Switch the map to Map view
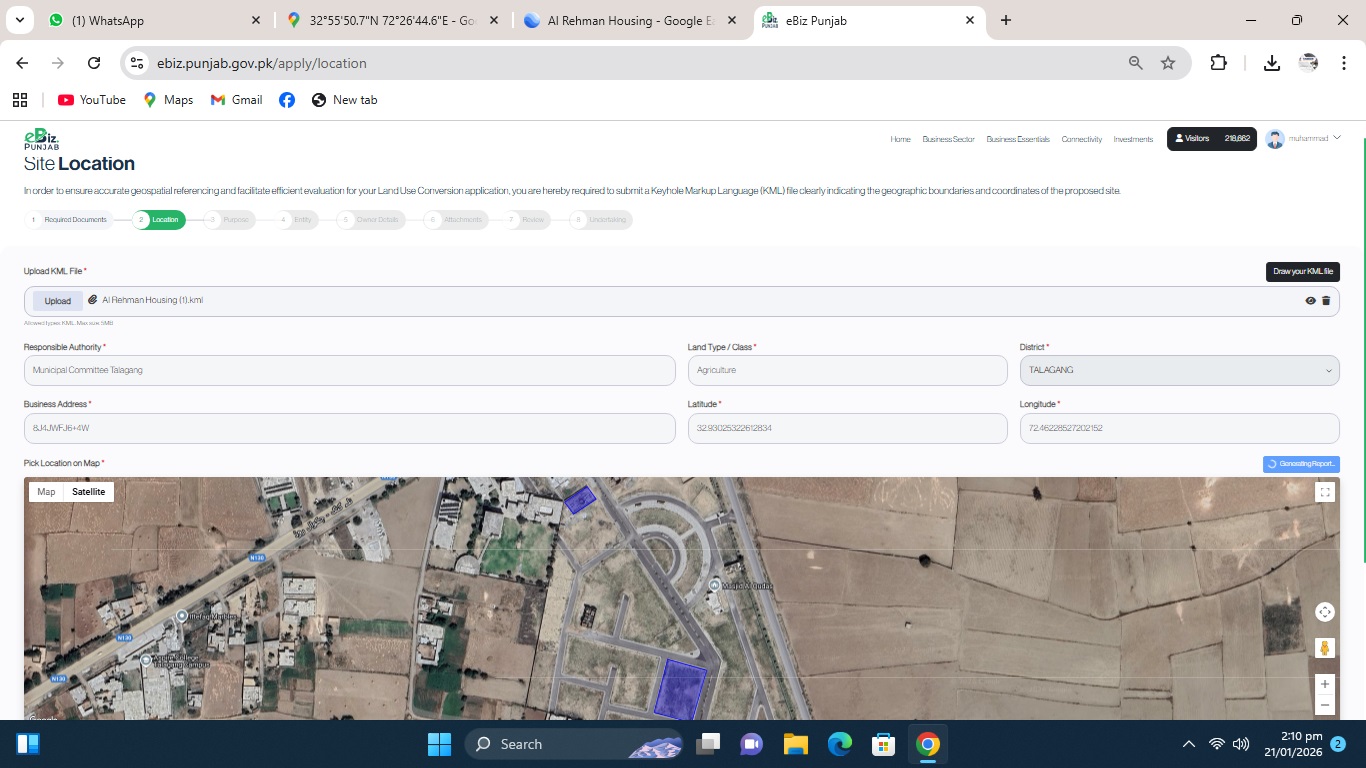 click(46, 492)
